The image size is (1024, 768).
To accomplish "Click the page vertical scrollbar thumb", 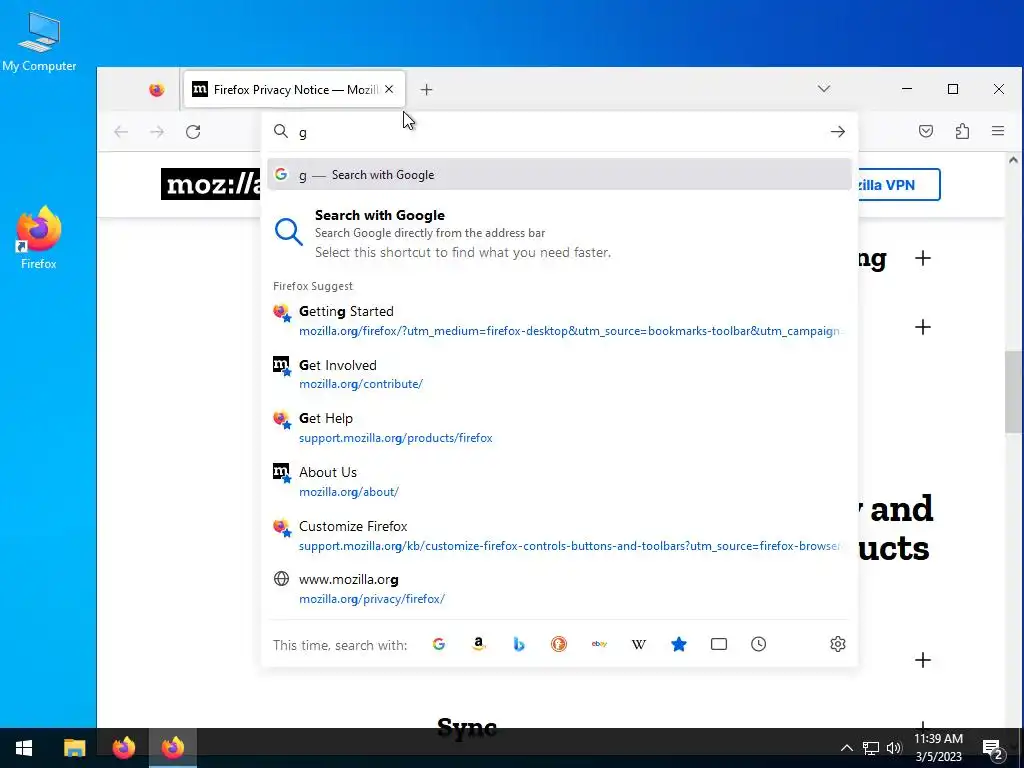I will 1013,392.
